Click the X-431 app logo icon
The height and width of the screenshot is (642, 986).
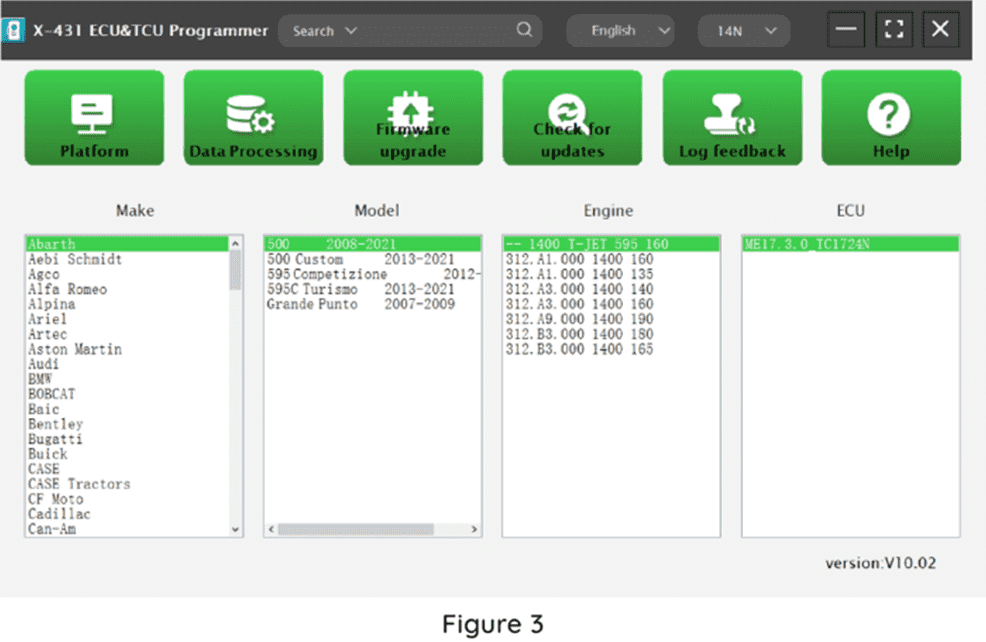[13, 30]
